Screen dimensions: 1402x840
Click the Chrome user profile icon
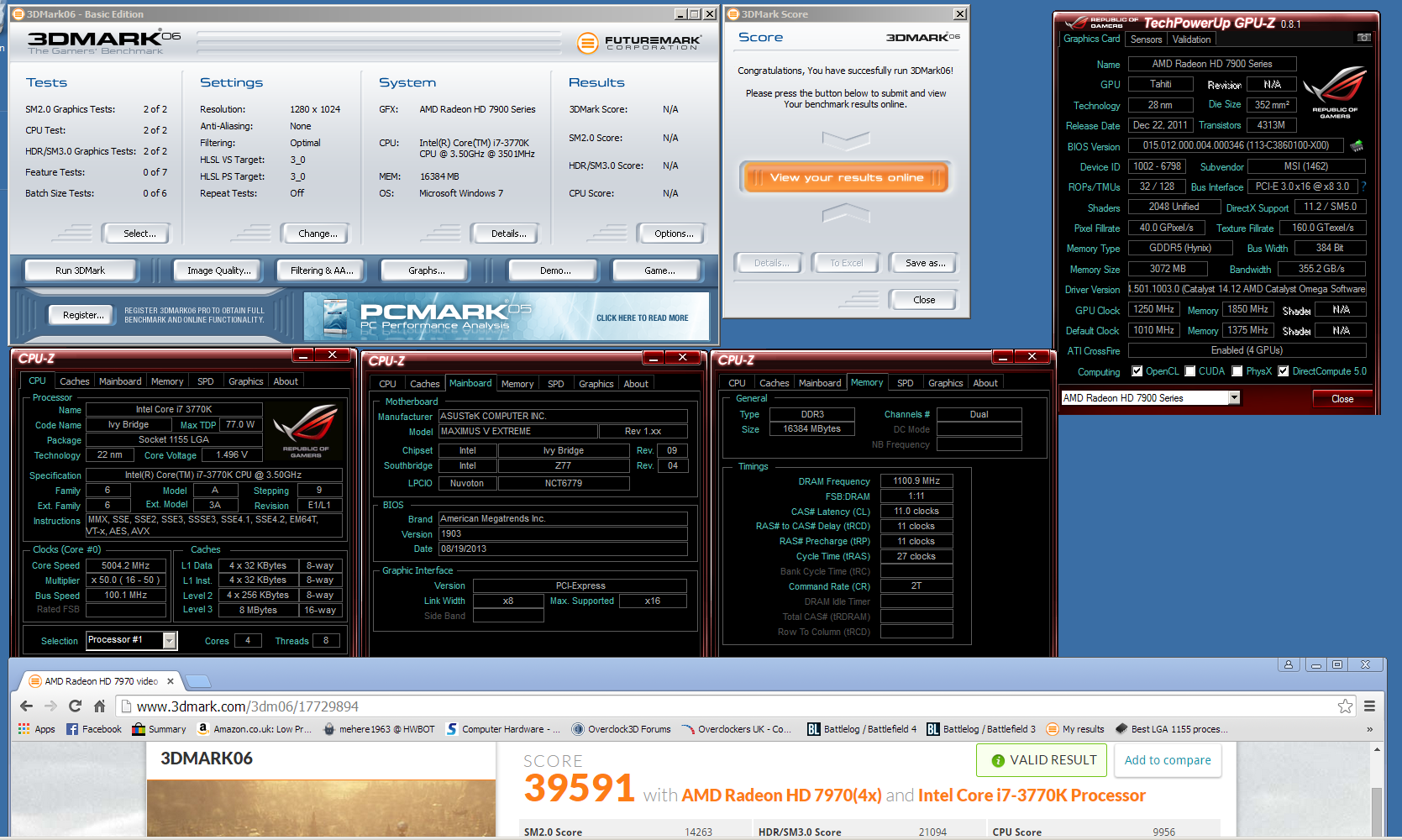point(1288,664)
